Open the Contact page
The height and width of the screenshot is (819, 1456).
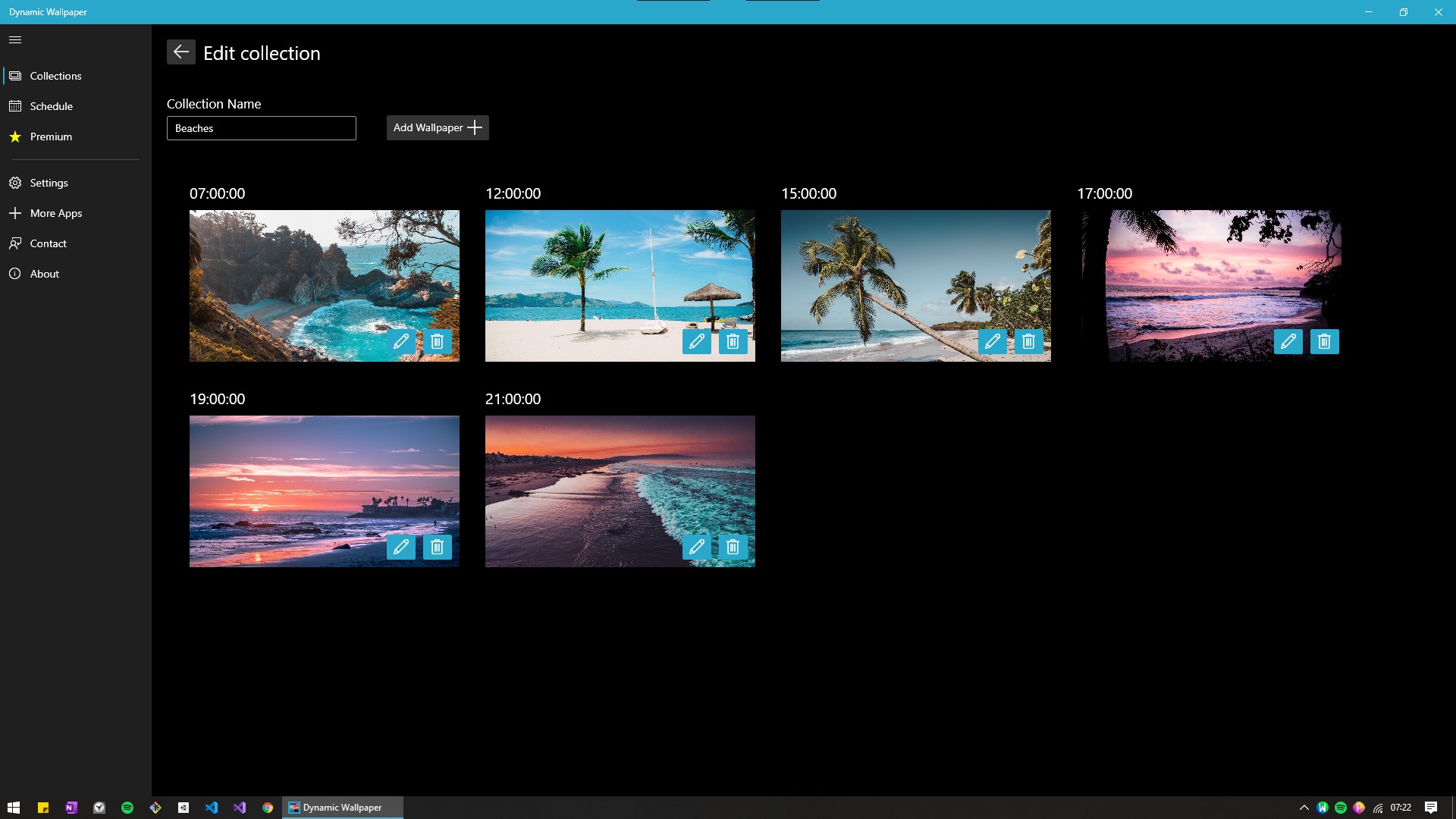(48, 243)
